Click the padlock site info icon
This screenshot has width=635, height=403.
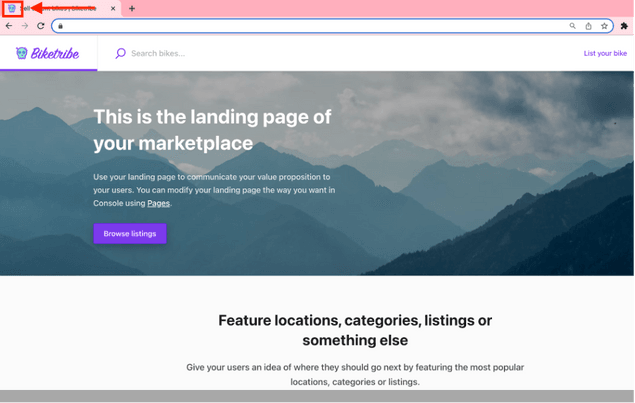61,26
